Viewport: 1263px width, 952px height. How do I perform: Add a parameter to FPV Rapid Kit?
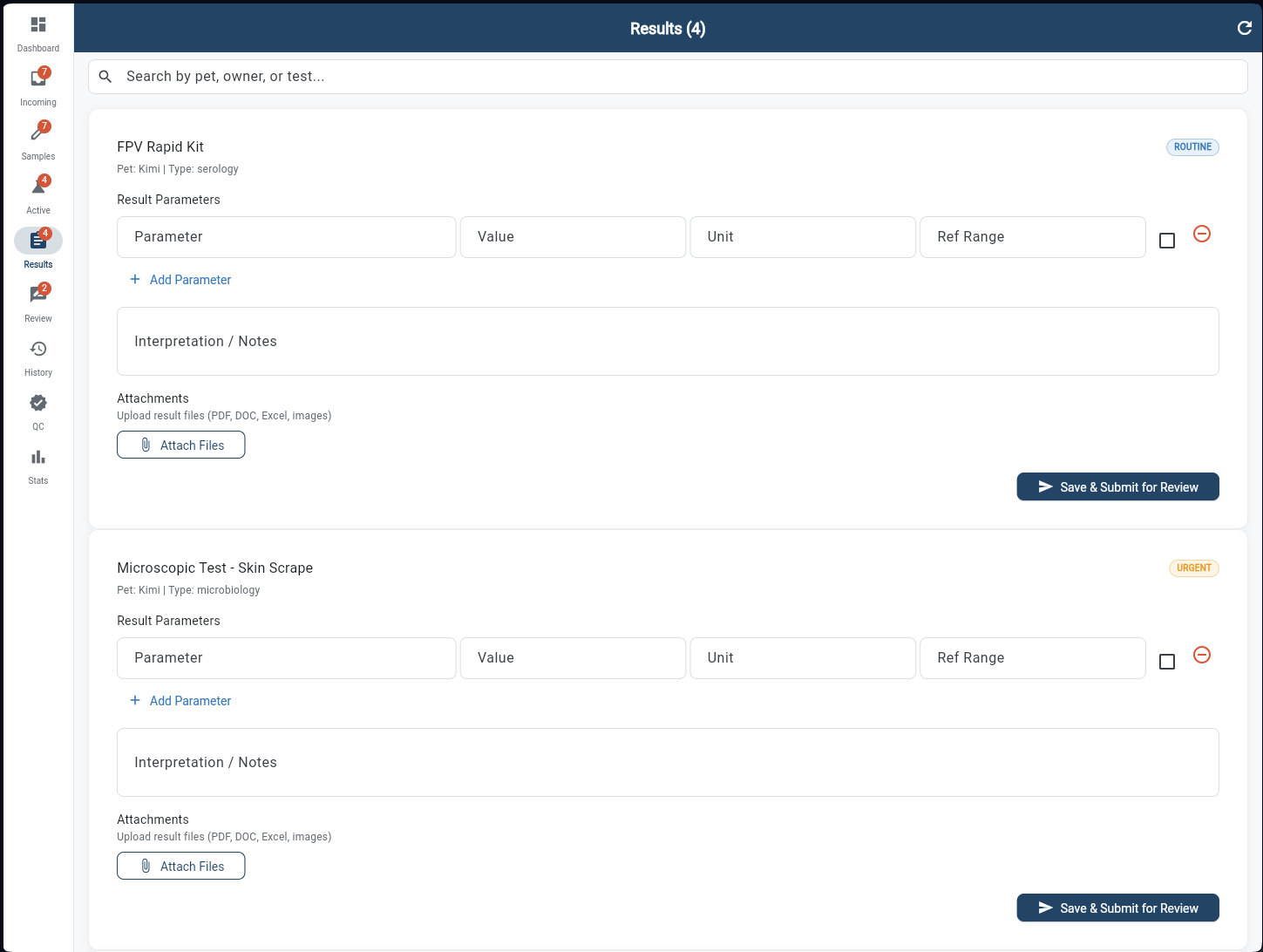click(180, 279)
